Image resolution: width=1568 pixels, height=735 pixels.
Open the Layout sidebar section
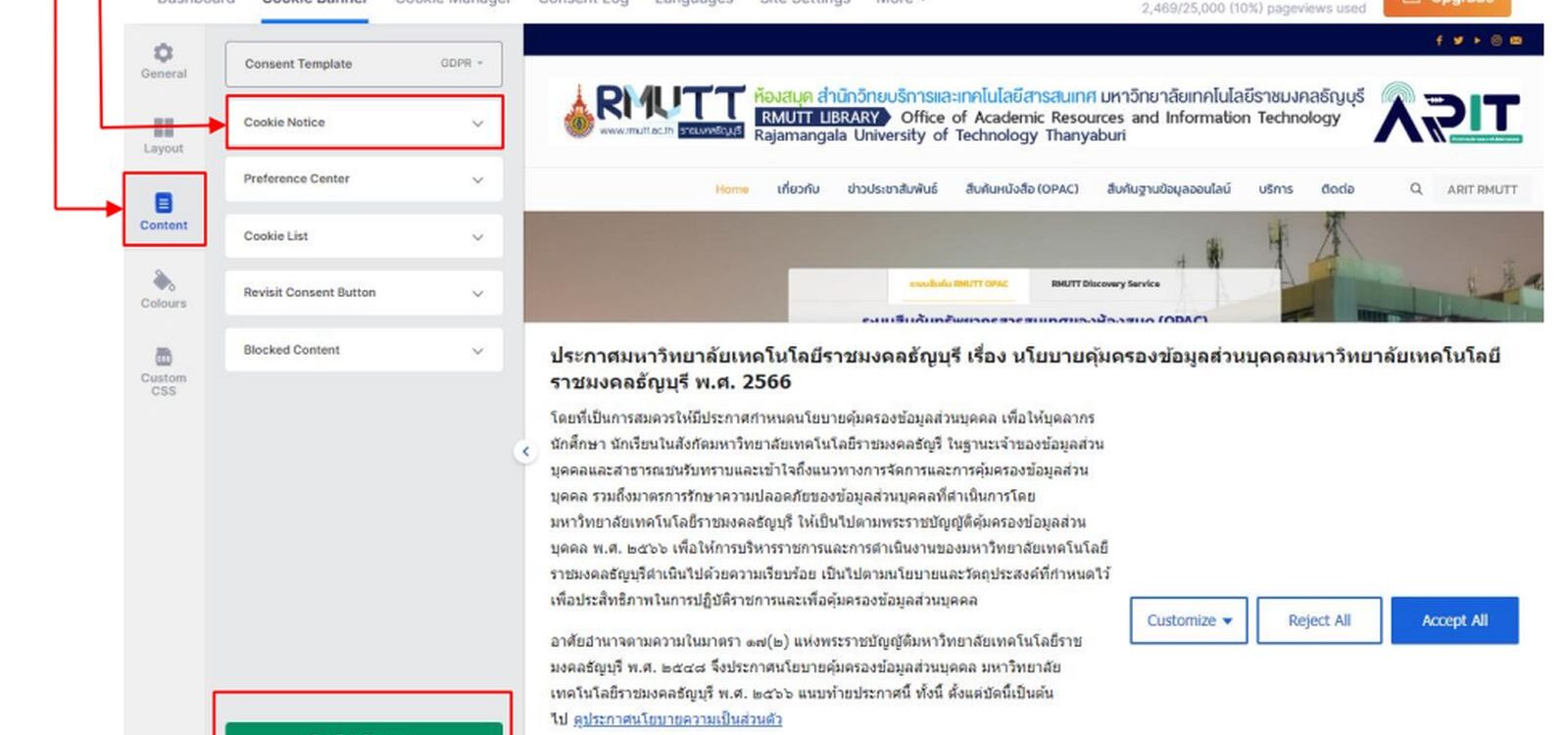click(164, 135)
